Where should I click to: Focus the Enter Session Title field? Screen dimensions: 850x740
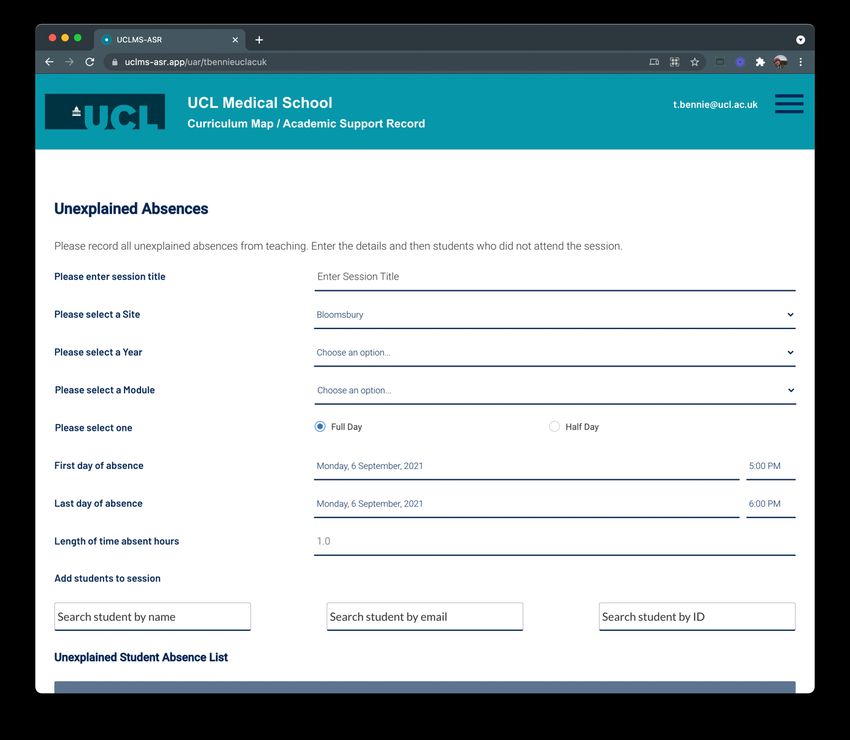pos(555,277)
